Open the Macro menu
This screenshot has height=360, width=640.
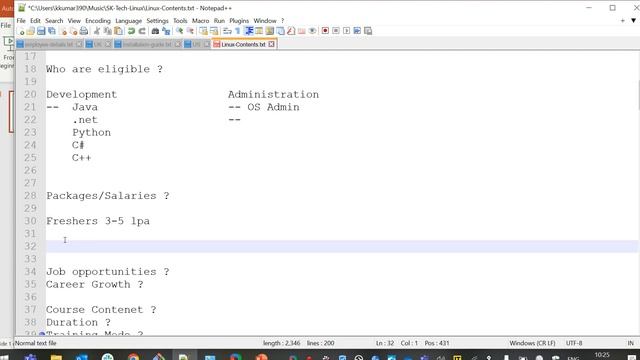click(200, 21)
